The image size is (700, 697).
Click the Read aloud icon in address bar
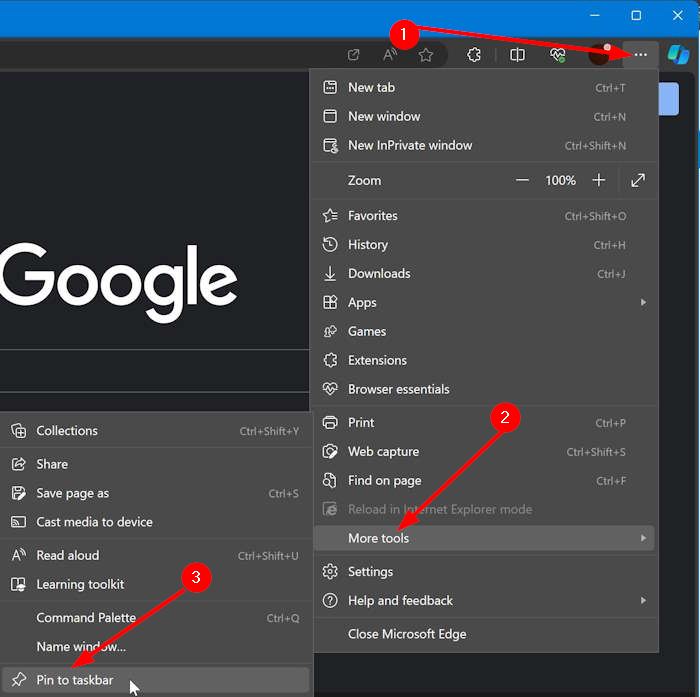coord(390,55)
